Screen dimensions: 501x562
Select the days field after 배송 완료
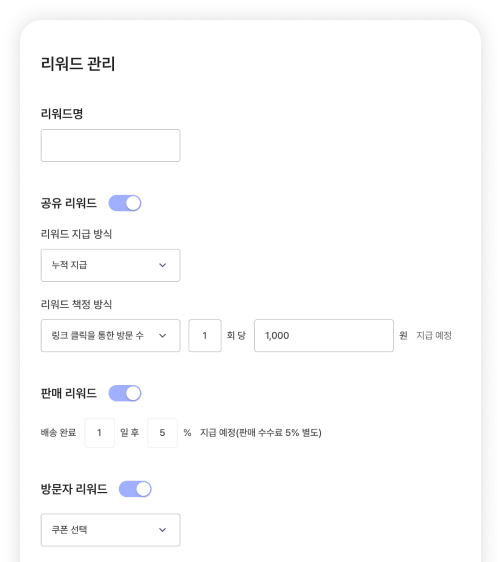100,433
